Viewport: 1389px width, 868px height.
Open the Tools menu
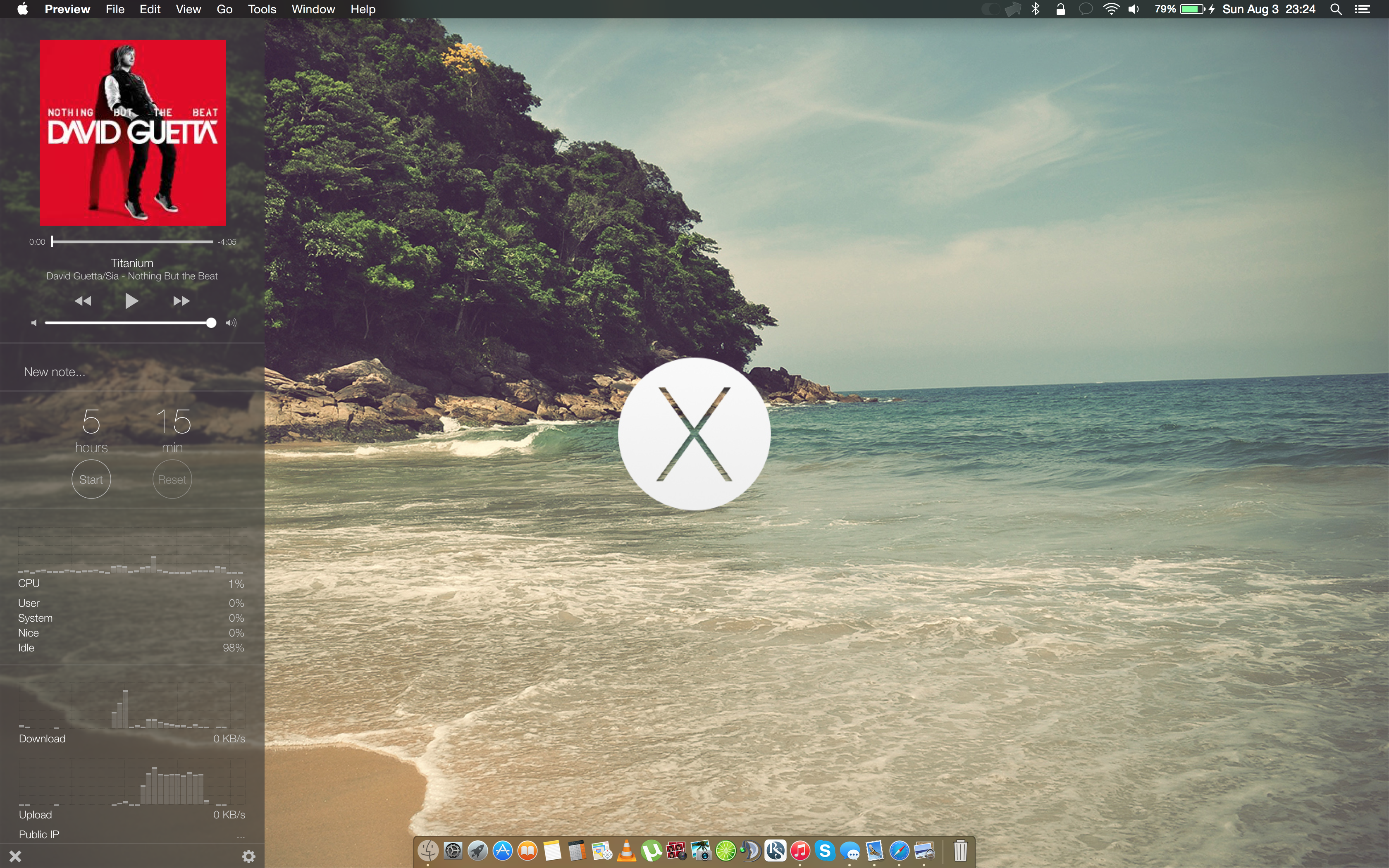pos(262,9)
